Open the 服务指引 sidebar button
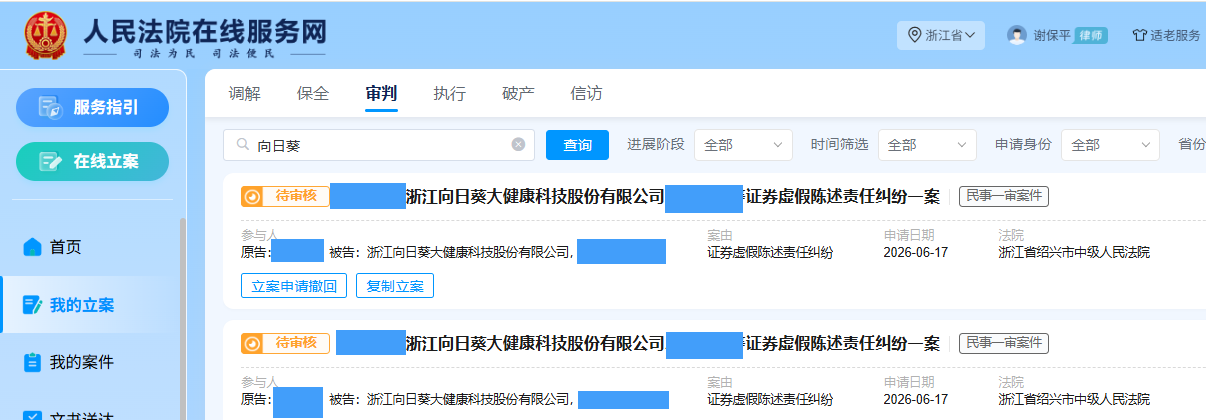The image size is (1206, 420). (x=93, y=108)
